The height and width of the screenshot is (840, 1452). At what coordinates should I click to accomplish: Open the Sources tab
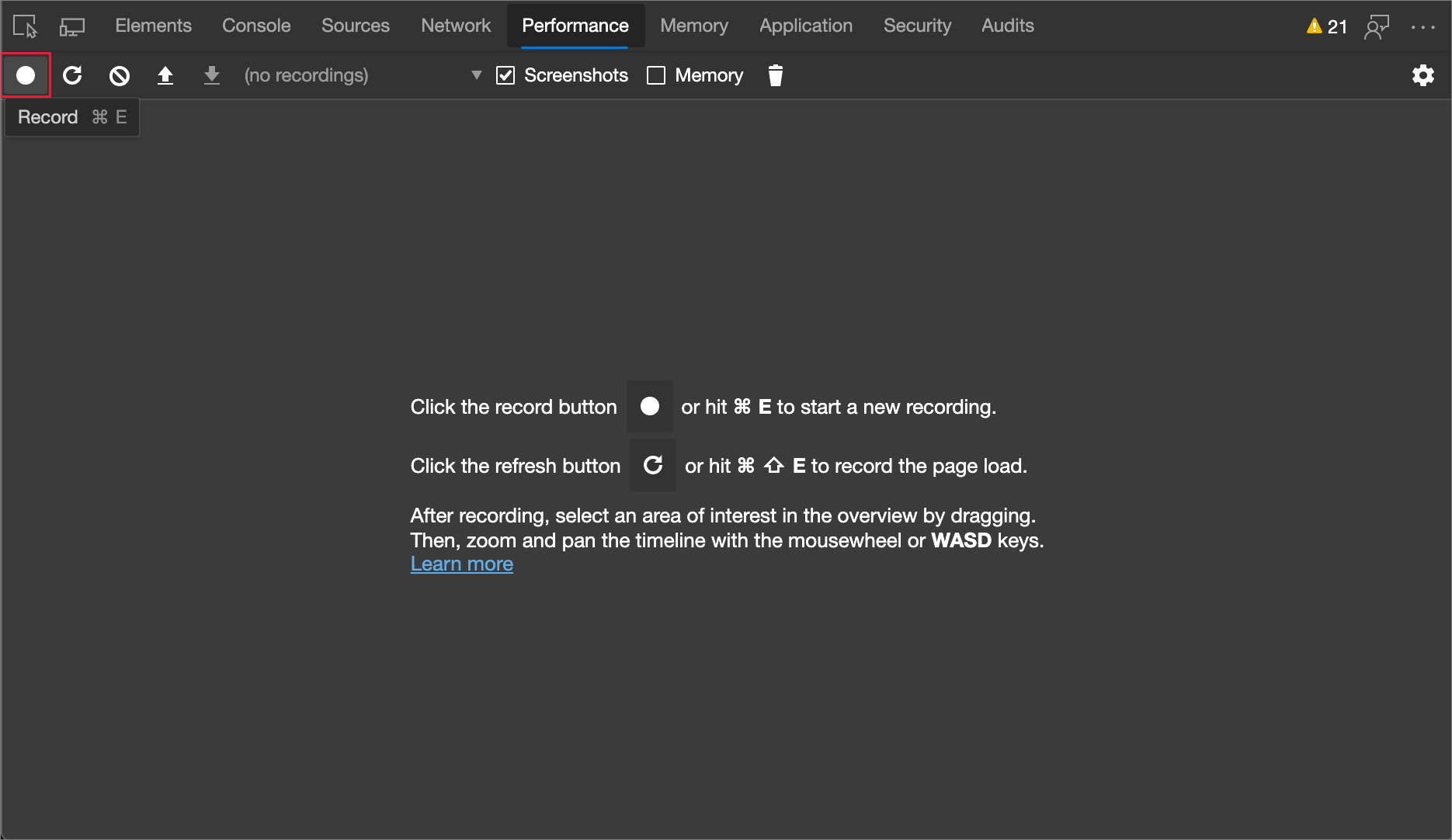coord(356,26)
